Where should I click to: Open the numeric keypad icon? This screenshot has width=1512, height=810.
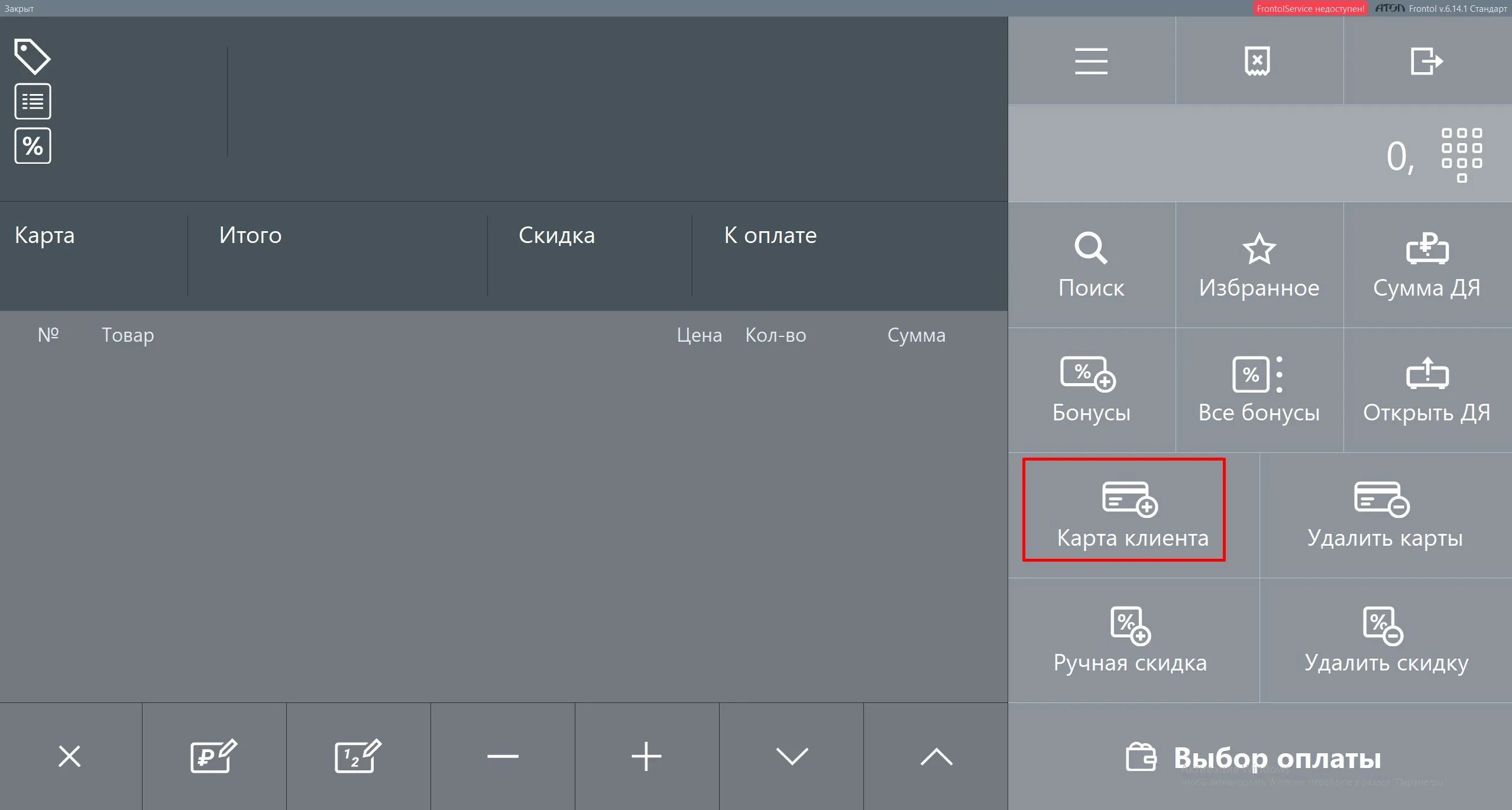pos(1462,155)
